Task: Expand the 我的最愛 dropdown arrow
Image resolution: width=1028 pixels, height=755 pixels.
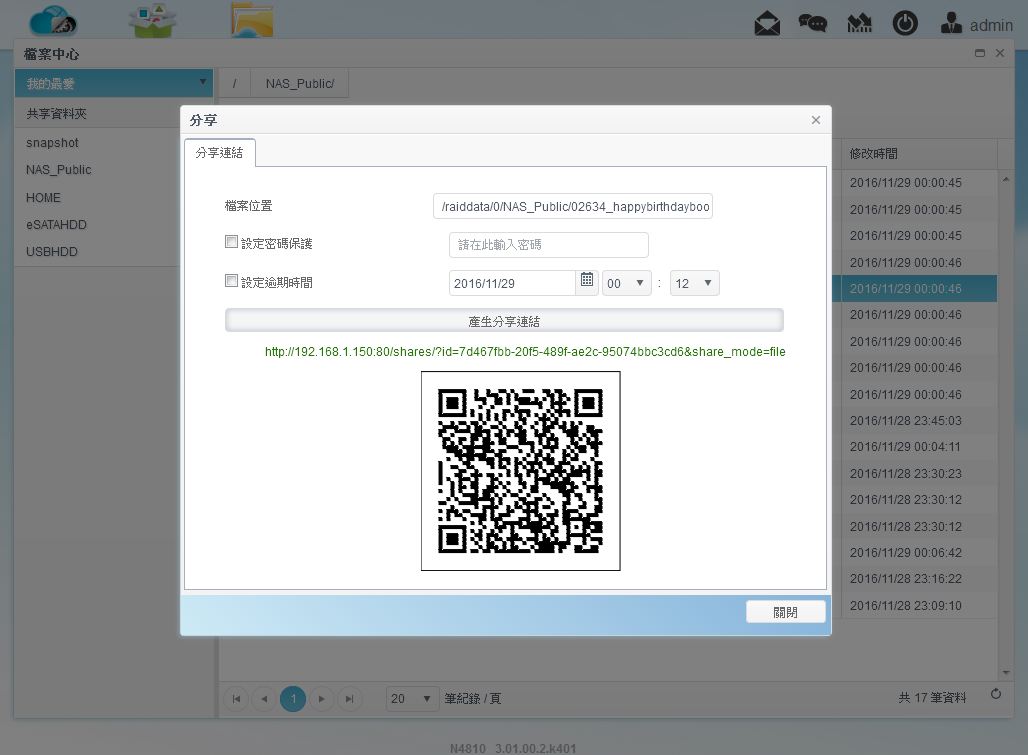Action: 203,83
